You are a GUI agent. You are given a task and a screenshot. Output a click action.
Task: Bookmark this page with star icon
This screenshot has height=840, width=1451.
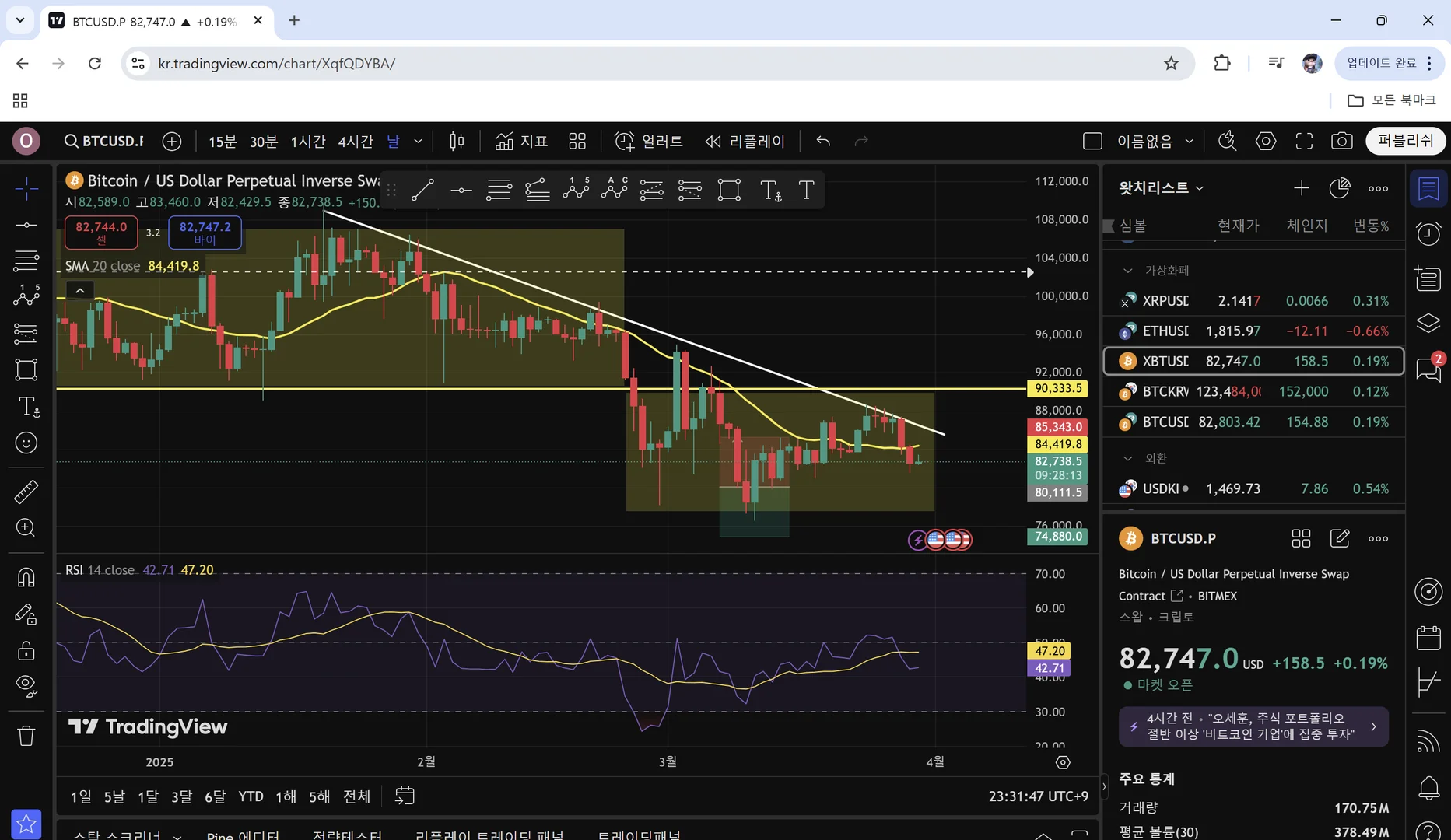[x=1171, y=64]
